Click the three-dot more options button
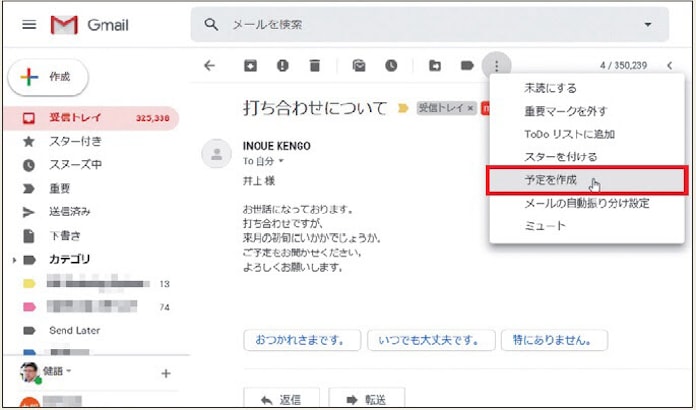 (496, 66)
